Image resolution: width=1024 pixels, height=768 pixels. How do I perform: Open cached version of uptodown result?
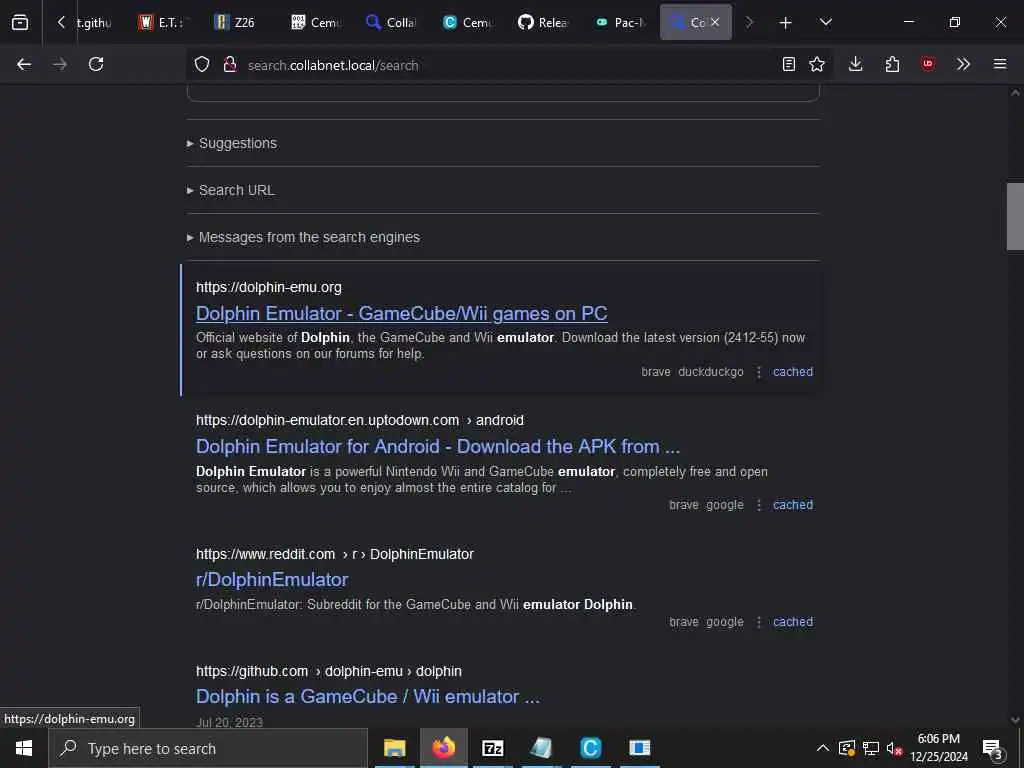(793, 505)
